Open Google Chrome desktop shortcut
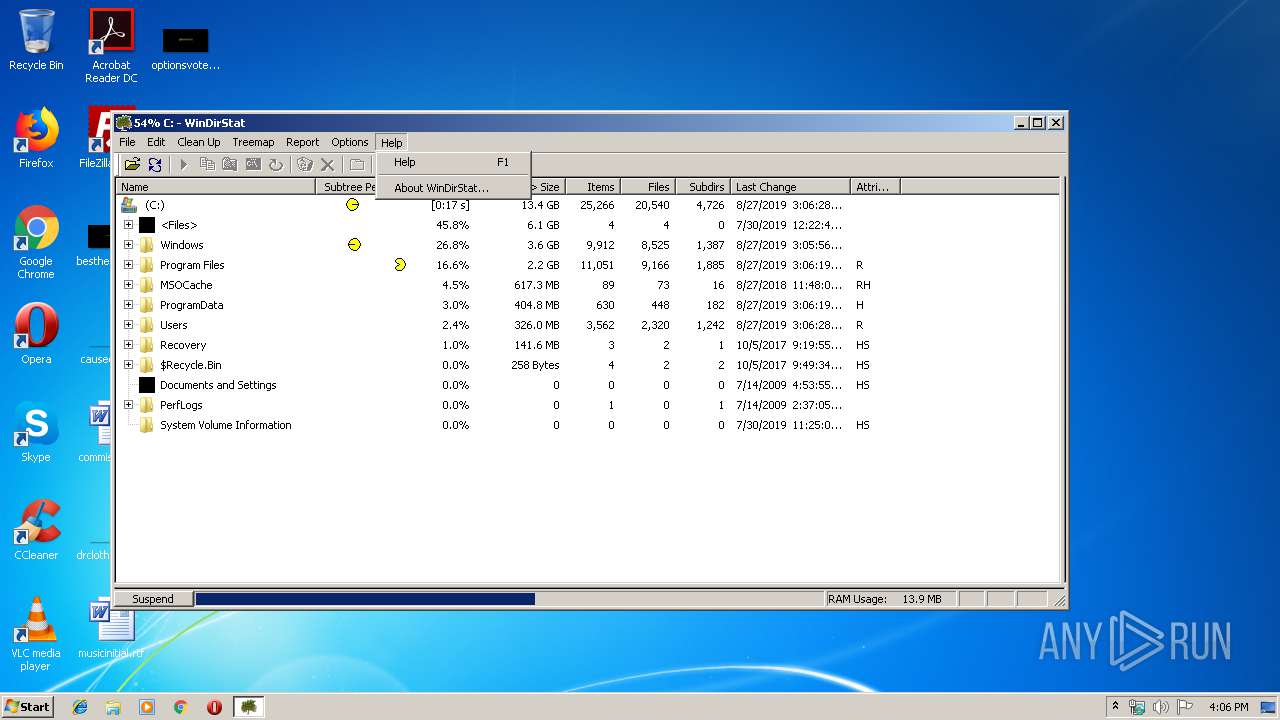The width and height of the screenshot is (1280, 720). click(x=36, y=242)
